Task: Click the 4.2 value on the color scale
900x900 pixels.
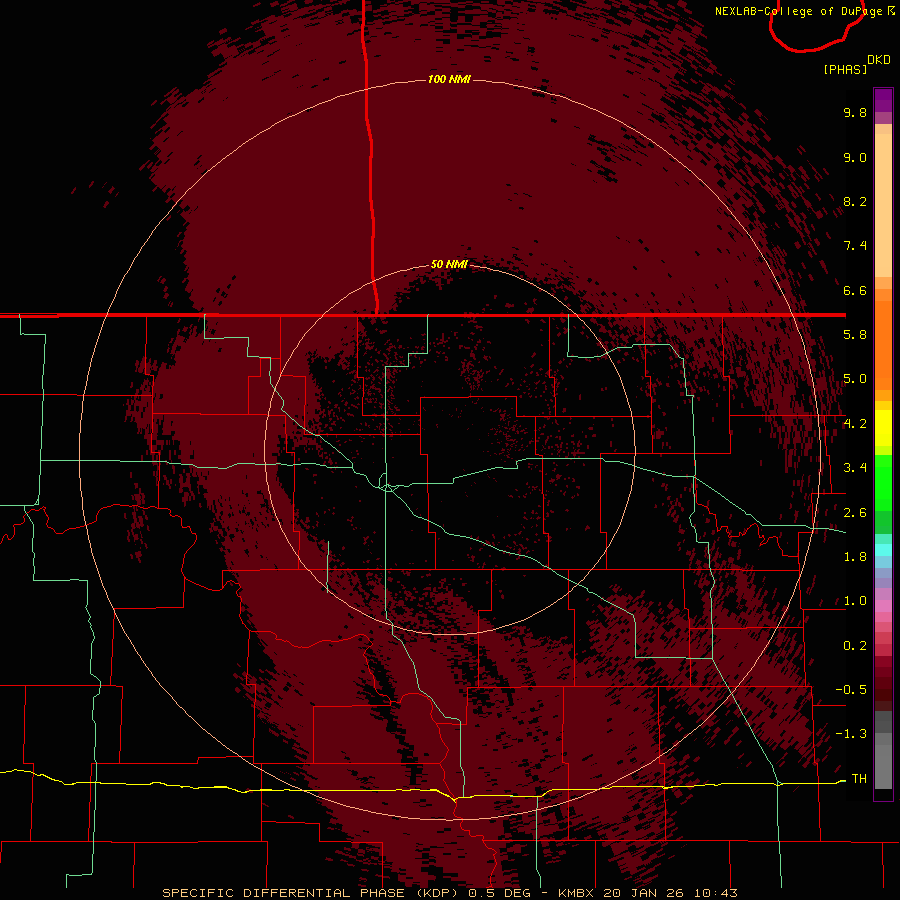Action: pos(855,424)
